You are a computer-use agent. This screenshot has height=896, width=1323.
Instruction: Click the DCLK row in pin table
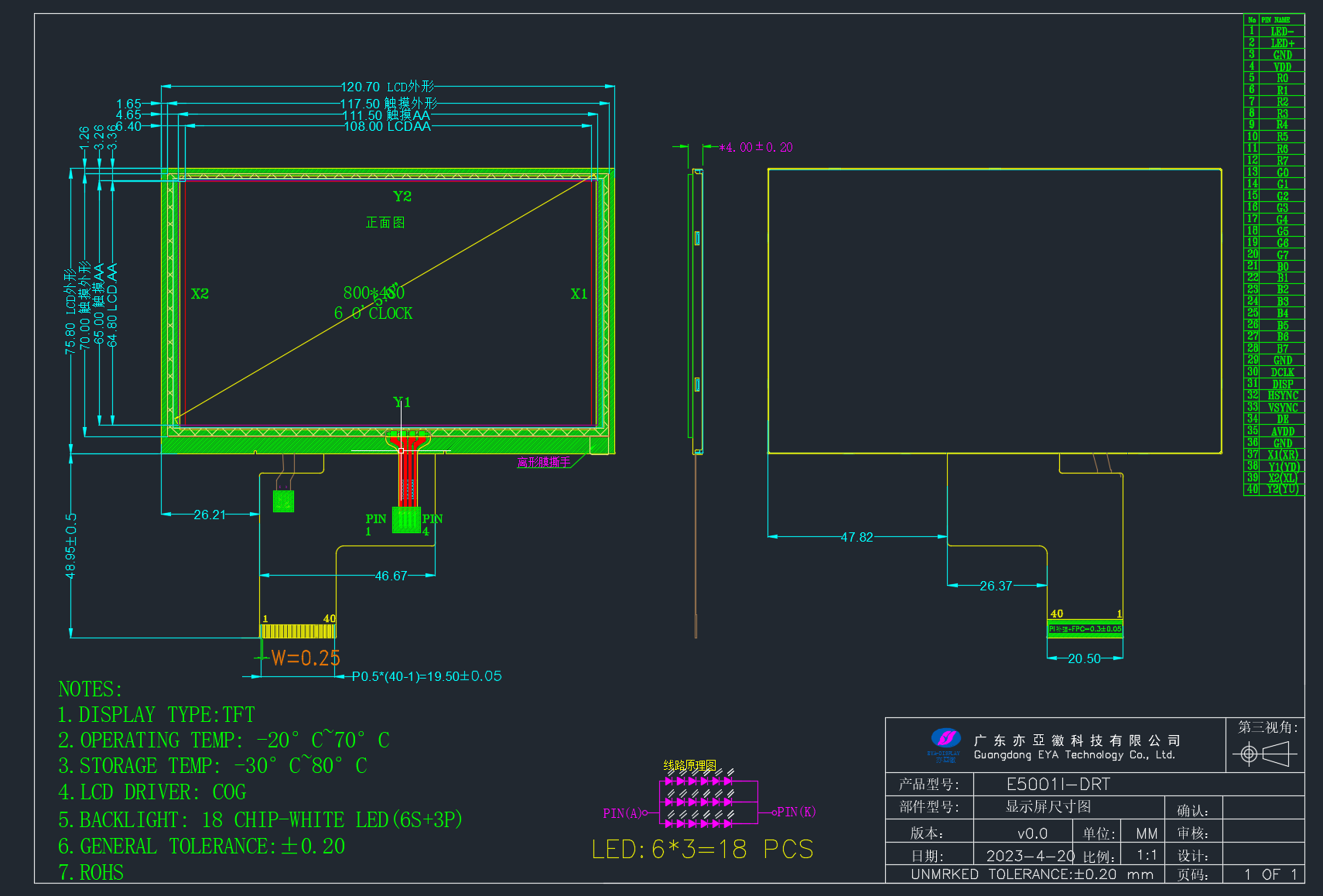point(1274,372)
